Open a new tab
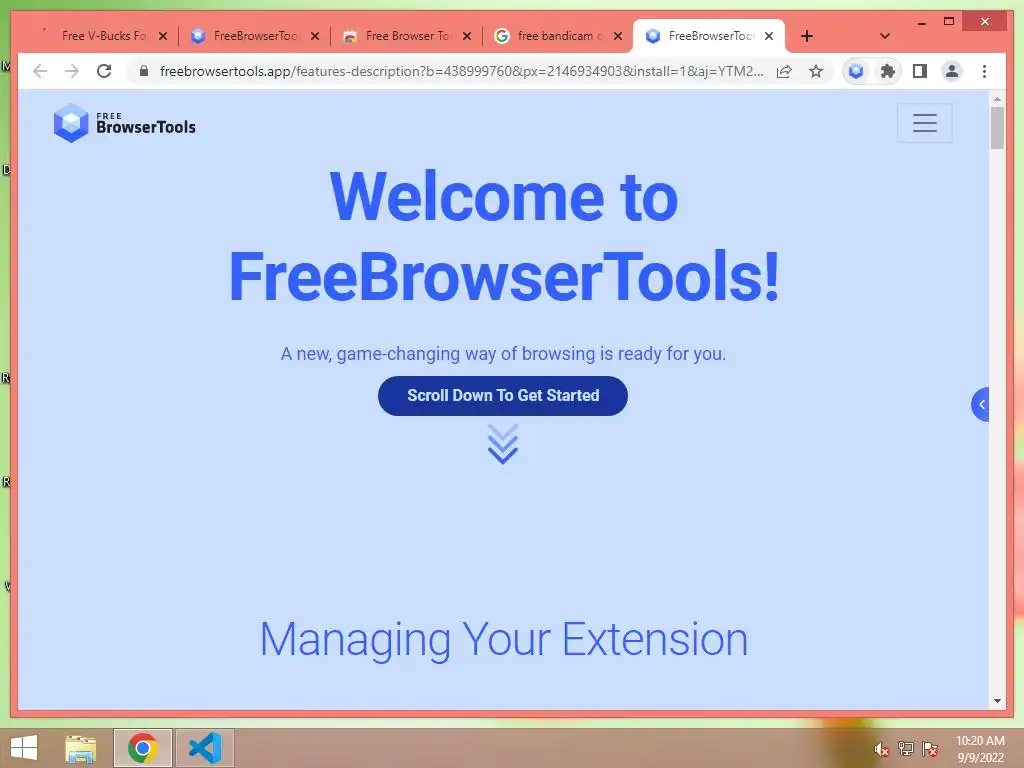This screenshot has height=768, width=1024. tap(807, 36)
